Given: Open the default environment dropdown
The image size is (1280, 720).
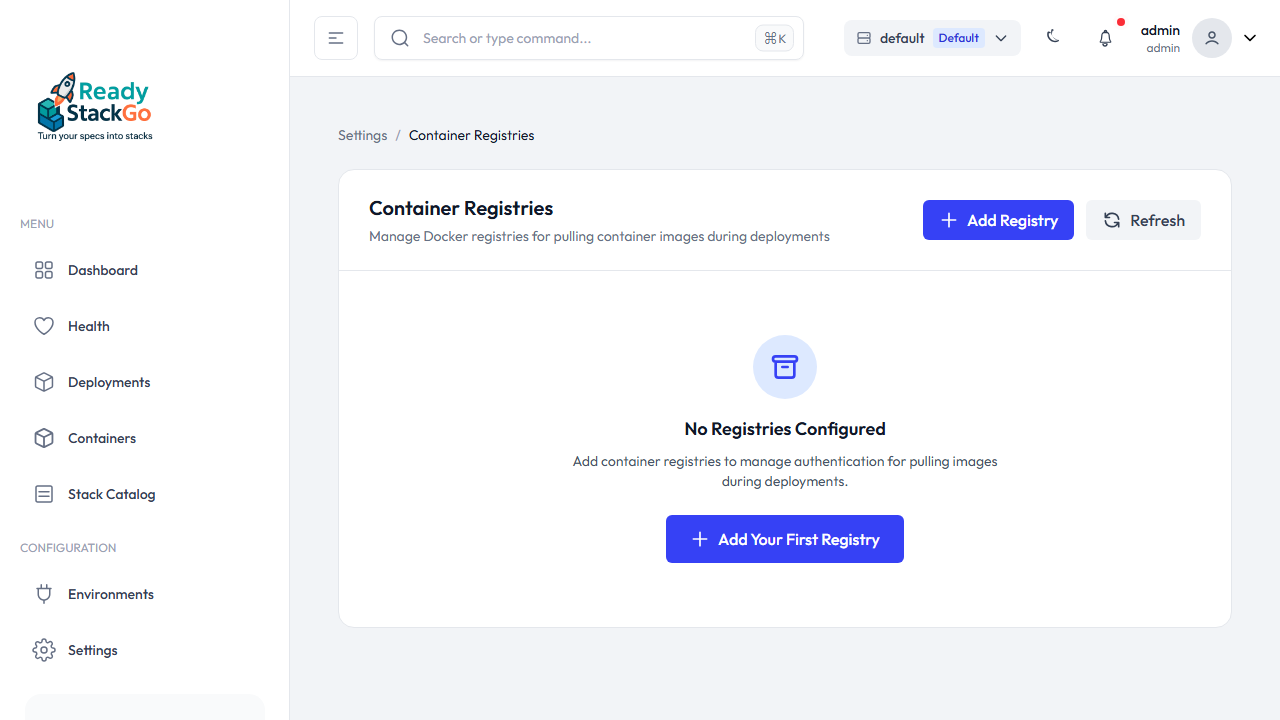Looking at the screenshot, I should click(x=932, y=38).
